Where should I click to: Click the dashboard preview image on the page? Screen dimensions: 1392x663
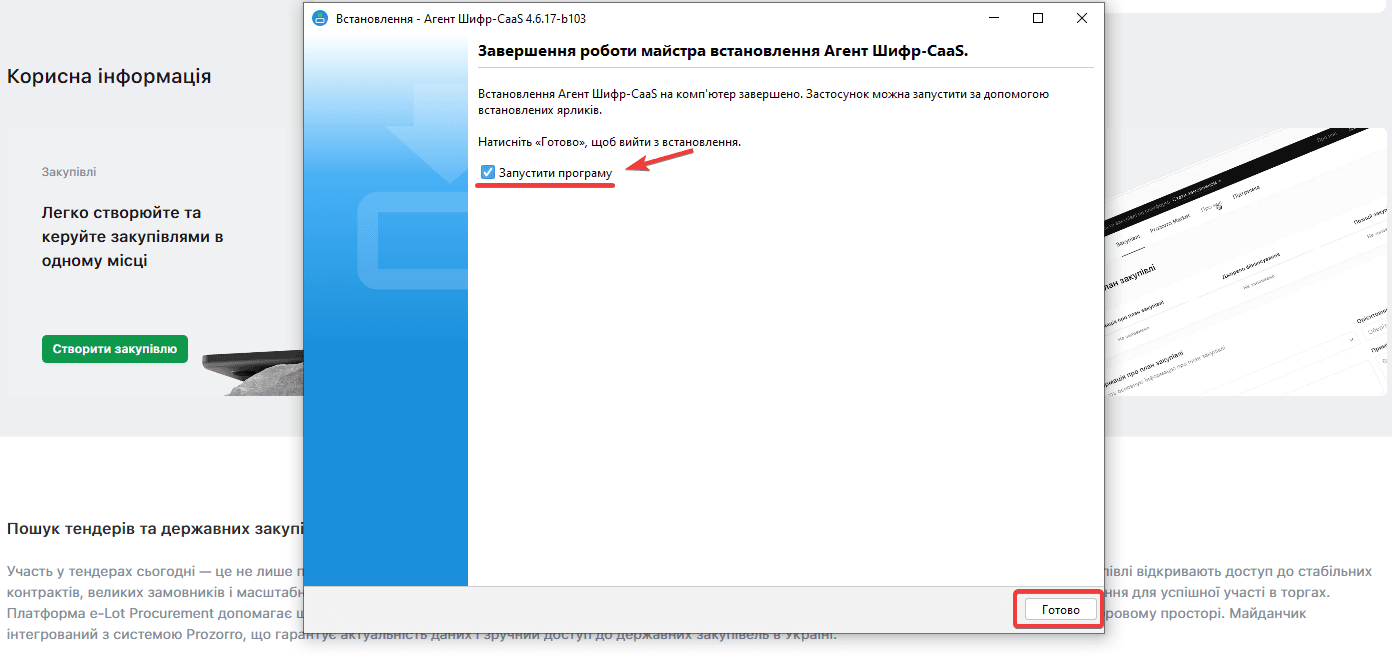click(1245, 262)
